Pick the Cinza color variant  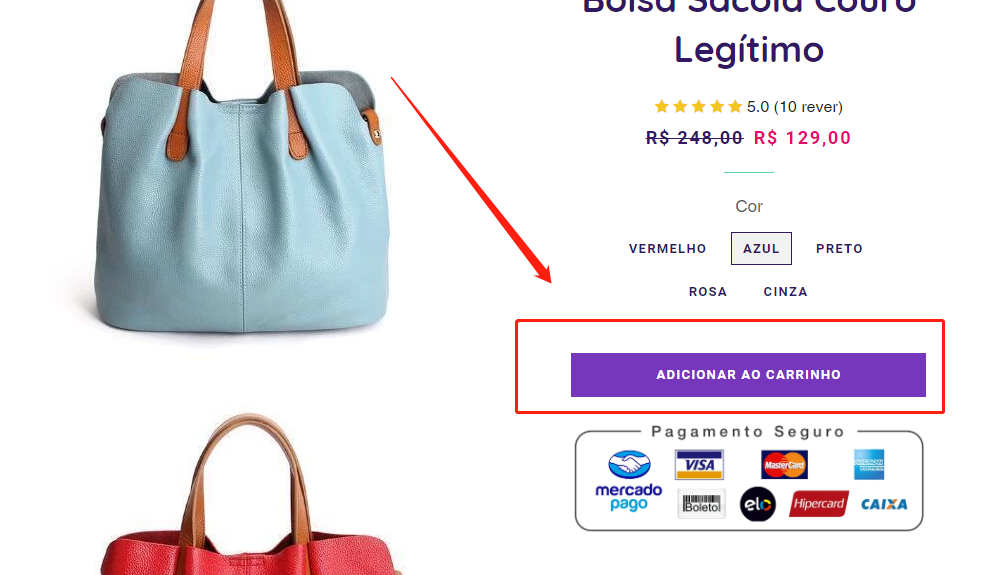pos(785,292)
